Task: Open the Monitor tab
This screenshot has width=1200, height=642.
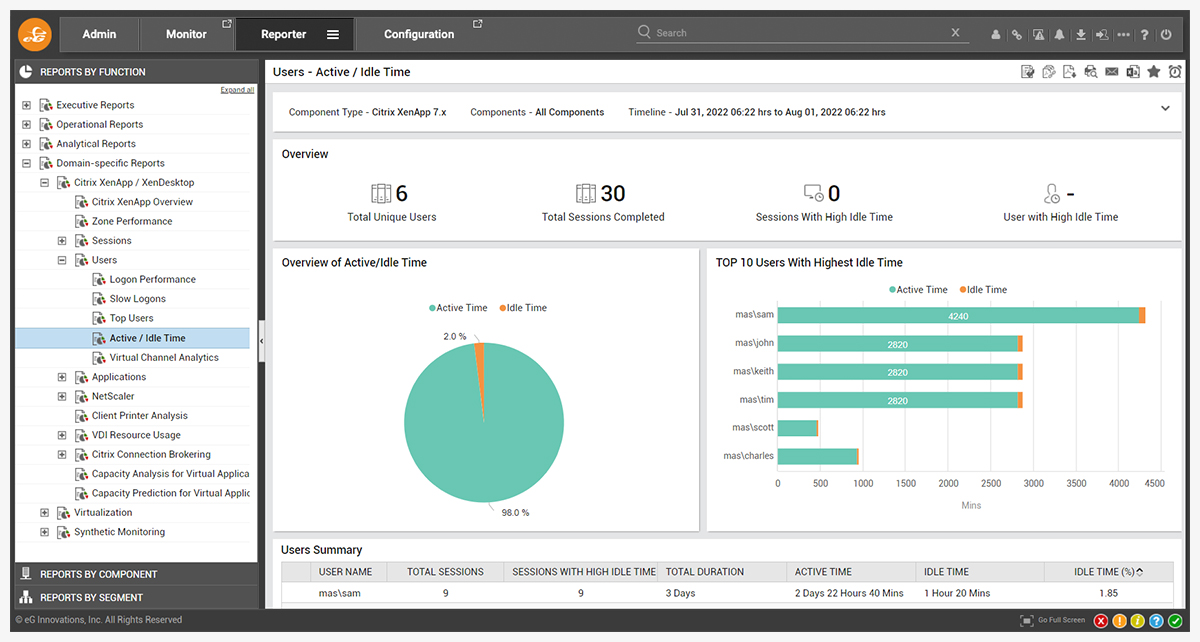Action: [186, 34]
